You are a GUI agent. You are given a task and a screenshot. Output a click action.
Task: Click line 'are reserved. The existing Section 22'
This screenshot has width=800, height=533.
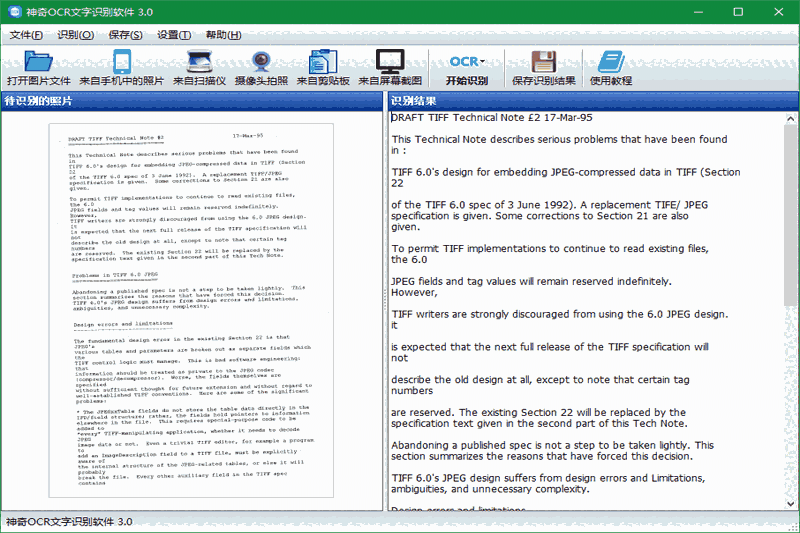(539, 412)
